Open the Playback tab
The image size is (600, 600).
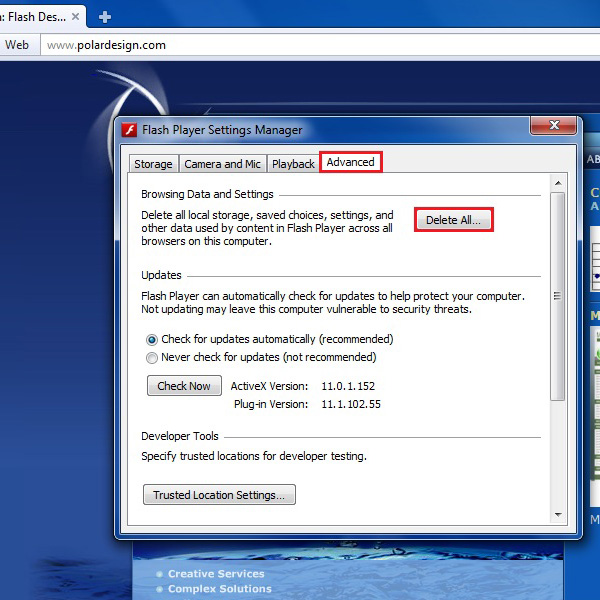click(293, 164)
